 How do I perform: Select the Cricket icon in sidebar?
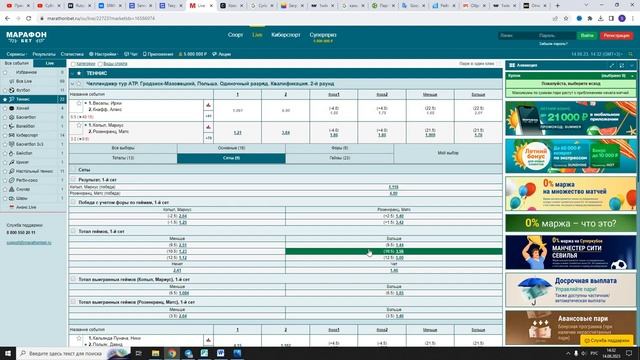click(12, 162)
